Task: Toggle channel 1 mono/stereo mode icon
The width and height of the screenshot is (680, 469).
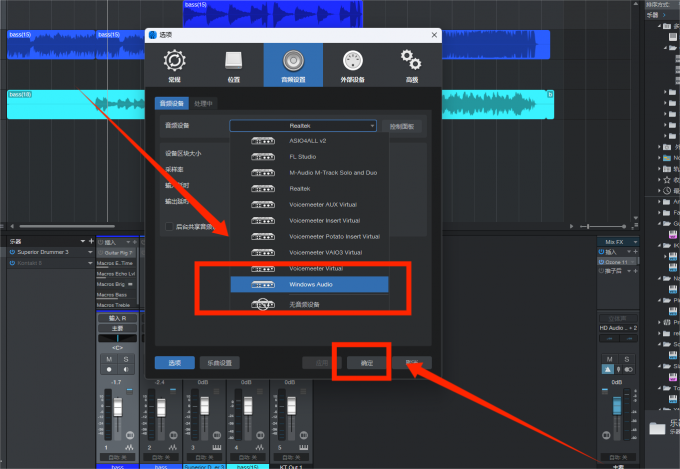Action: click(x=130, y=435)
